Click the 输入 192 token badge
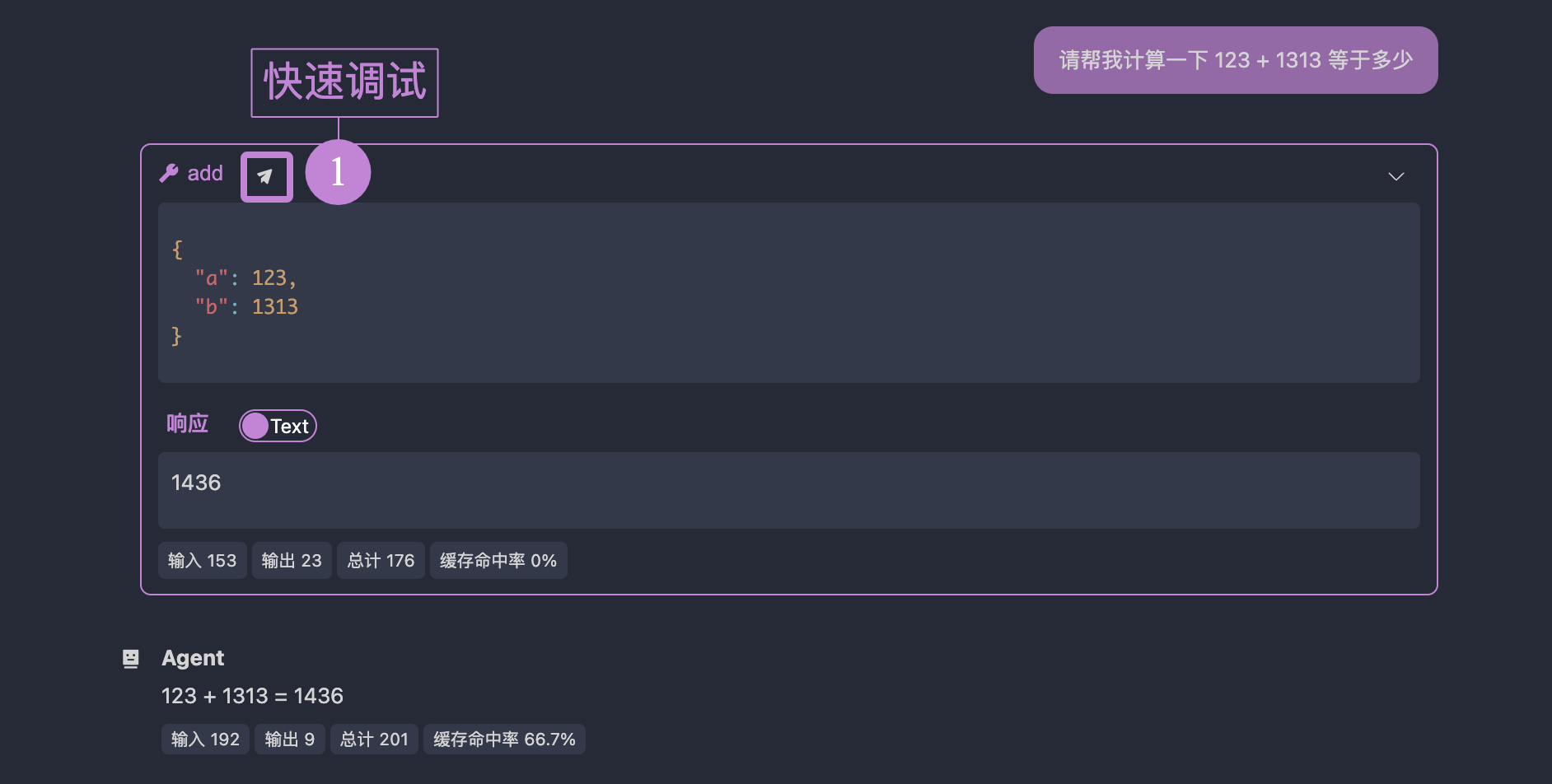The height and width of the screenshot is (784, 1552). tap(205, 740)
